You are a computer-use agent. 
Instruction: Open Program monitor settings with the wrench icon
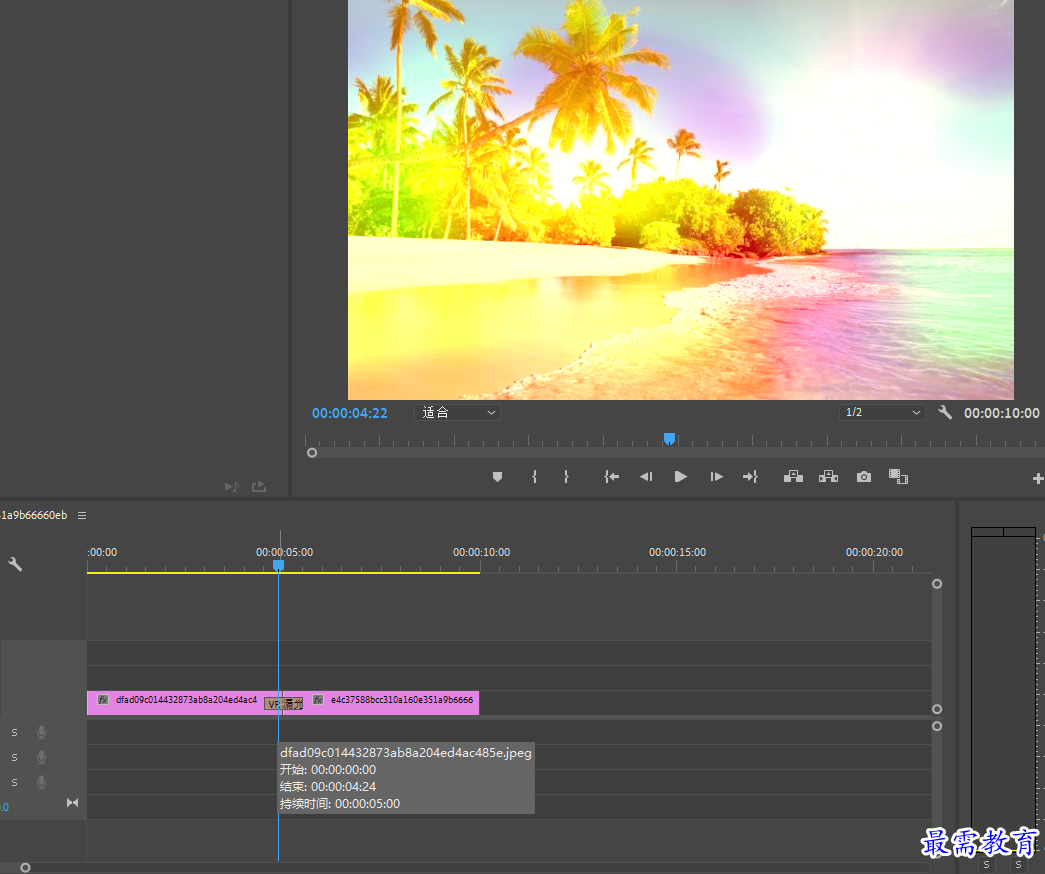[x=944, y=412]
